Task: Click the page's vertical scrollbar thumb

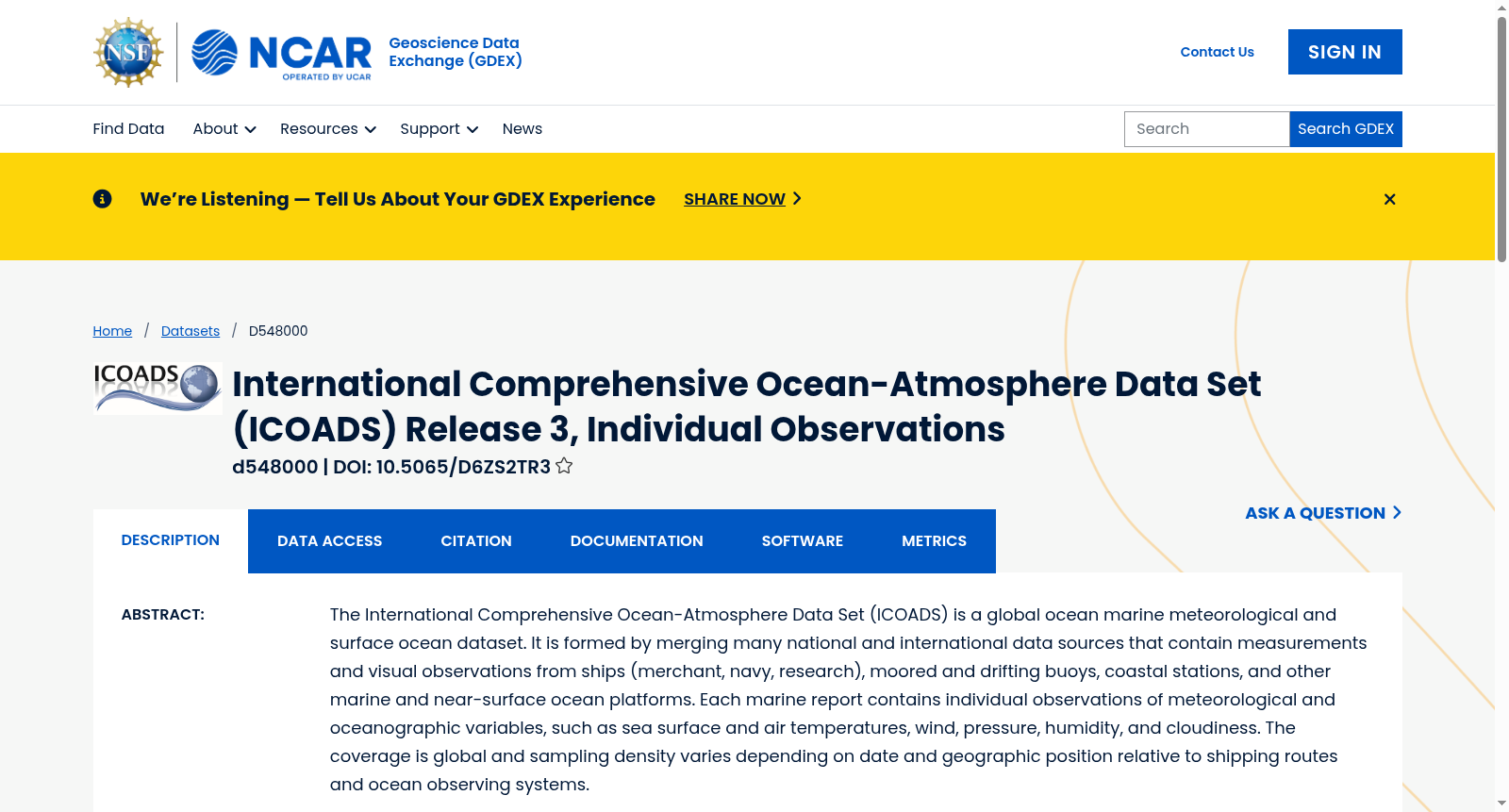Action: 1501,139
